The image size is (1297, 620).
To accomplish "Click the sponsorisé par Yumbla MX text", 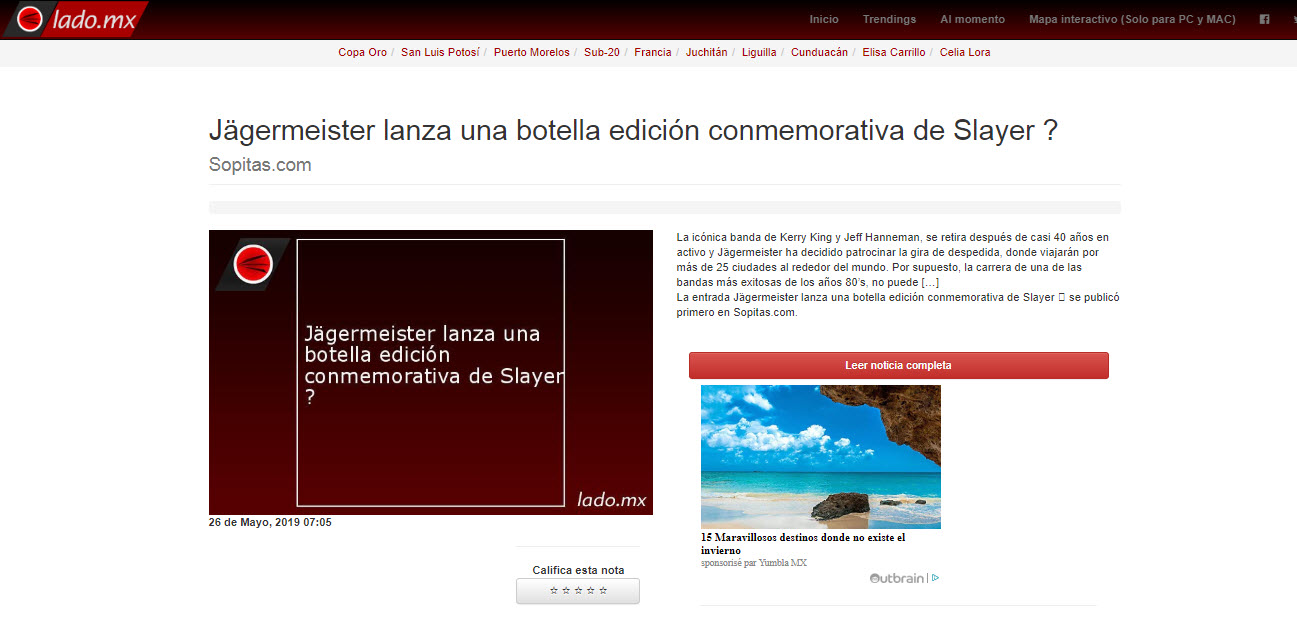I will click(754, 563).
